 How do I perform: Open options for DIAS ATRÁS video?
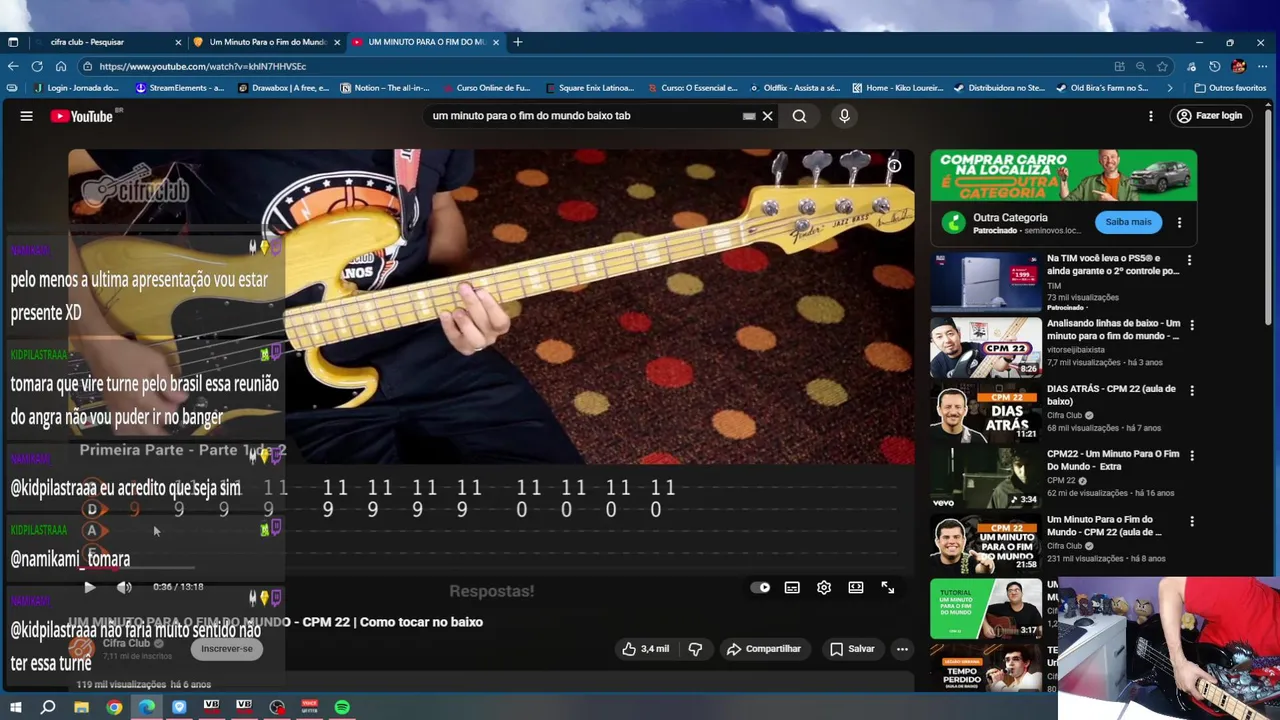tap(1192, 390)
